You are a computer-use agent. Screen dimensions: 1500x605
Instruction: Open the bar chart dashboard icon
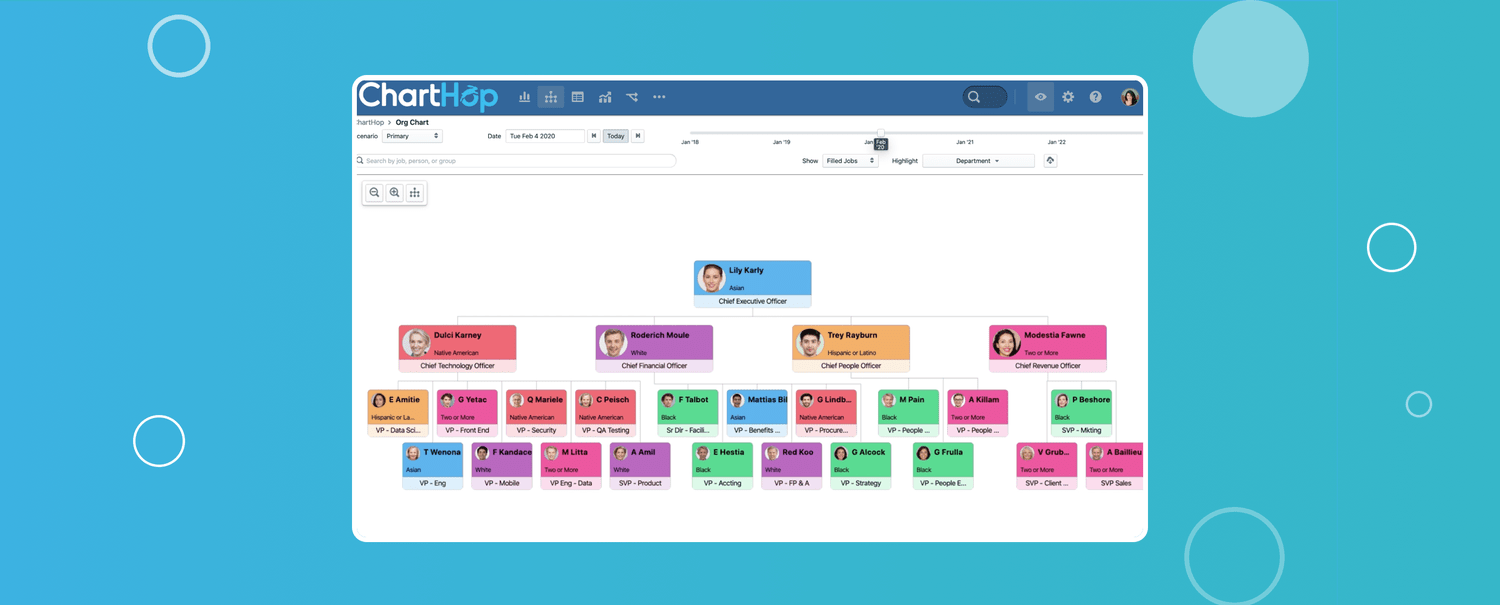(524, 97)
